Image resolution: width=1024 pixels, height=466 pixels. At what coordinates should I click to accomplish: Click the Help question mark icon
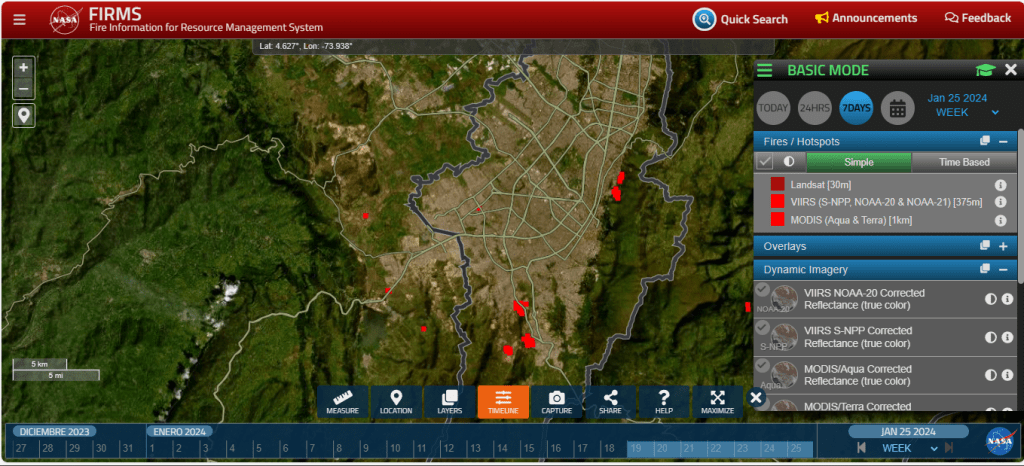coord(664,401)
